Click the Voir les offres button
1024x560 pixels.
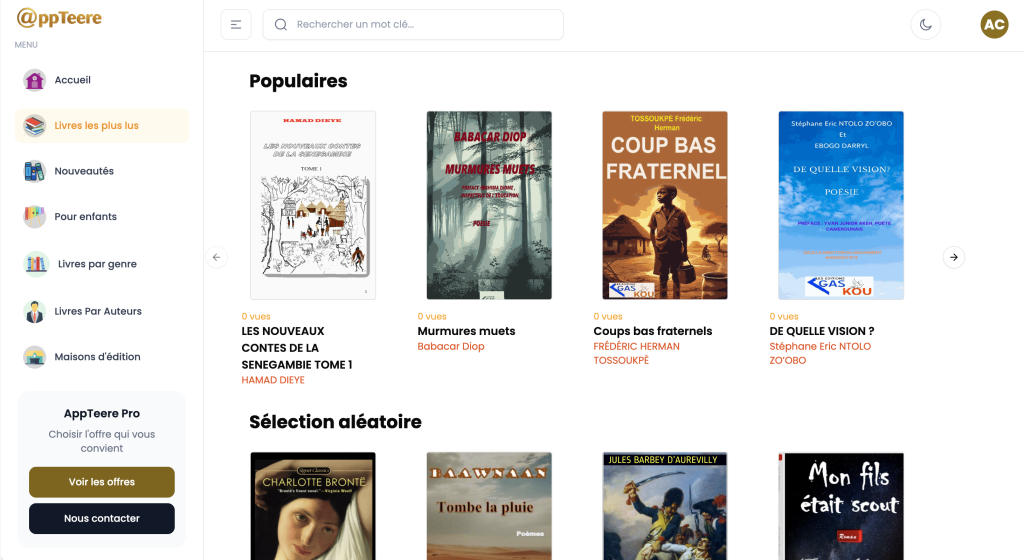[x=102, y=482]
